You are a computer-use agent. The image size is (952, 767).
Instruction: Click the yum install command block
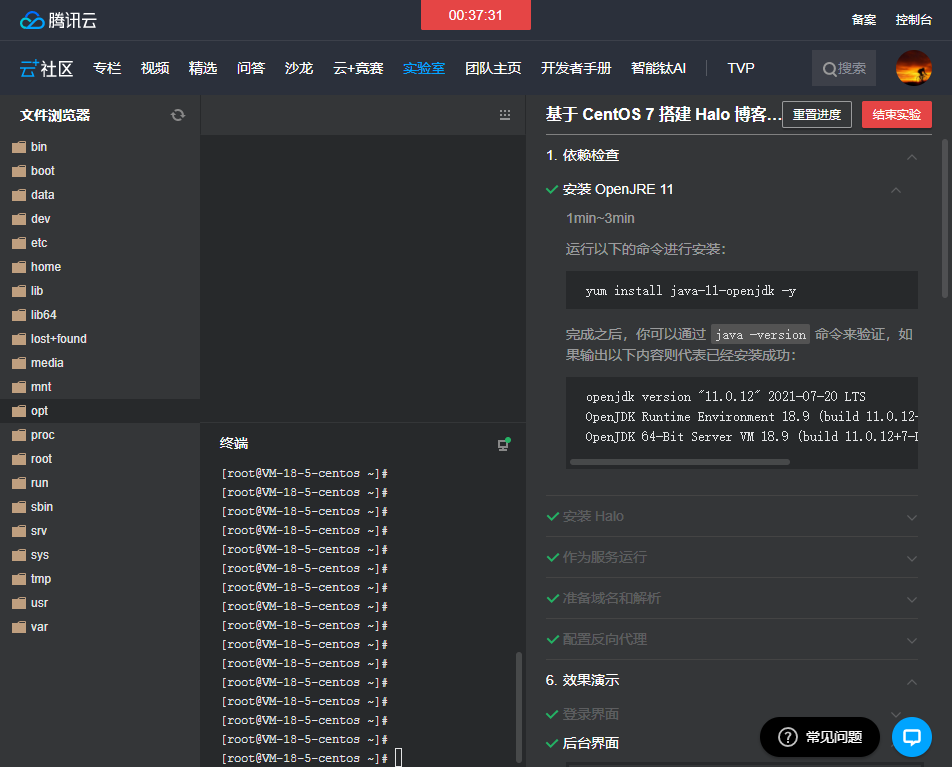(741, 290)
